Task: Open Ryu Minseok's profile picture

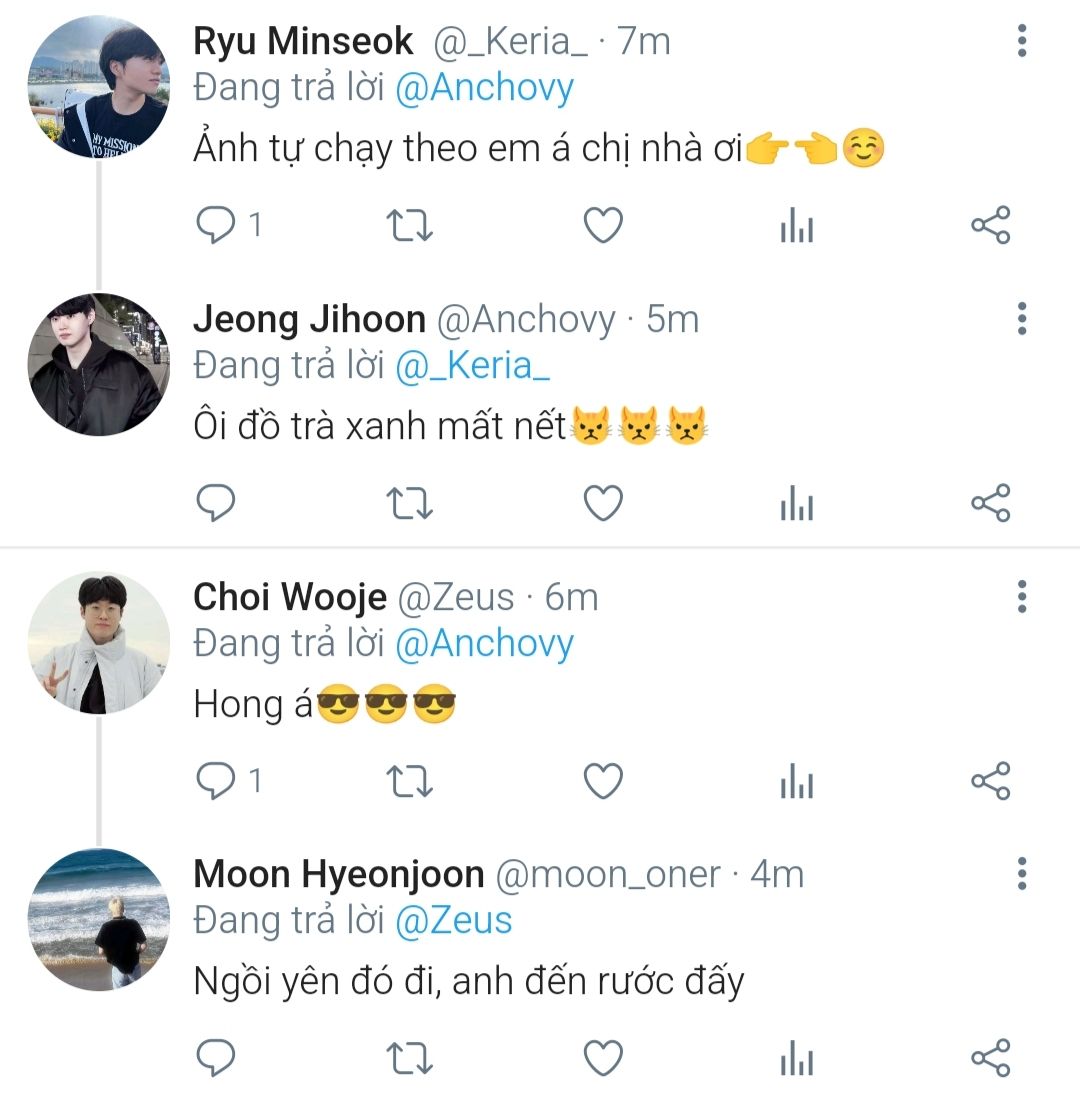Action: click(x=98, y=87)
